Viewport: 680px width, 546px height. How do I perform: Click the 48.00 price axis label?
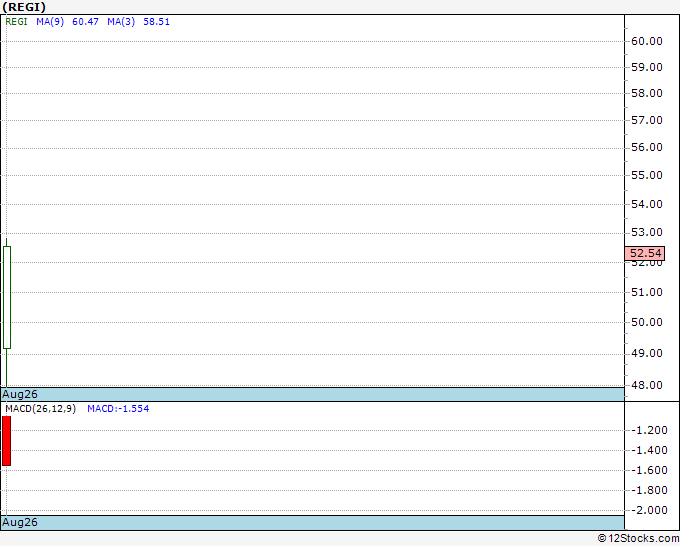pos(647,385)
